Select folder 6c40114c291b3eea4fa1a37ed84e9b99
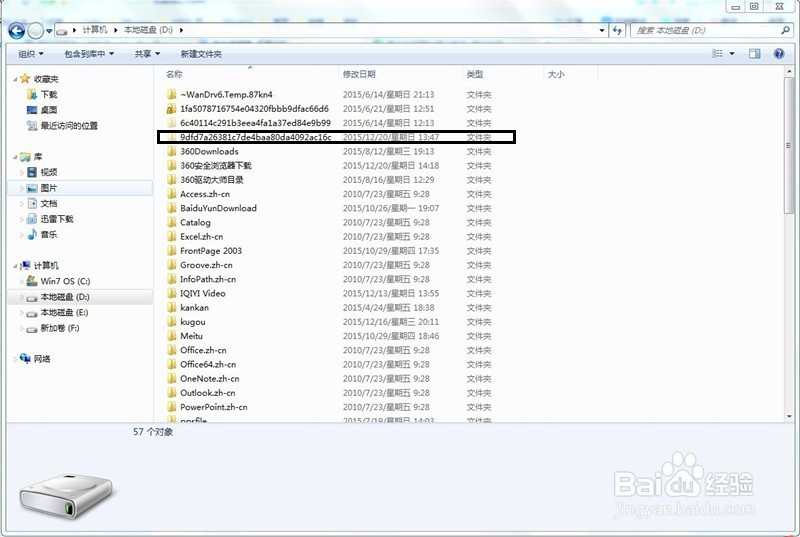The image size is (800, 537). pos(255,123)
